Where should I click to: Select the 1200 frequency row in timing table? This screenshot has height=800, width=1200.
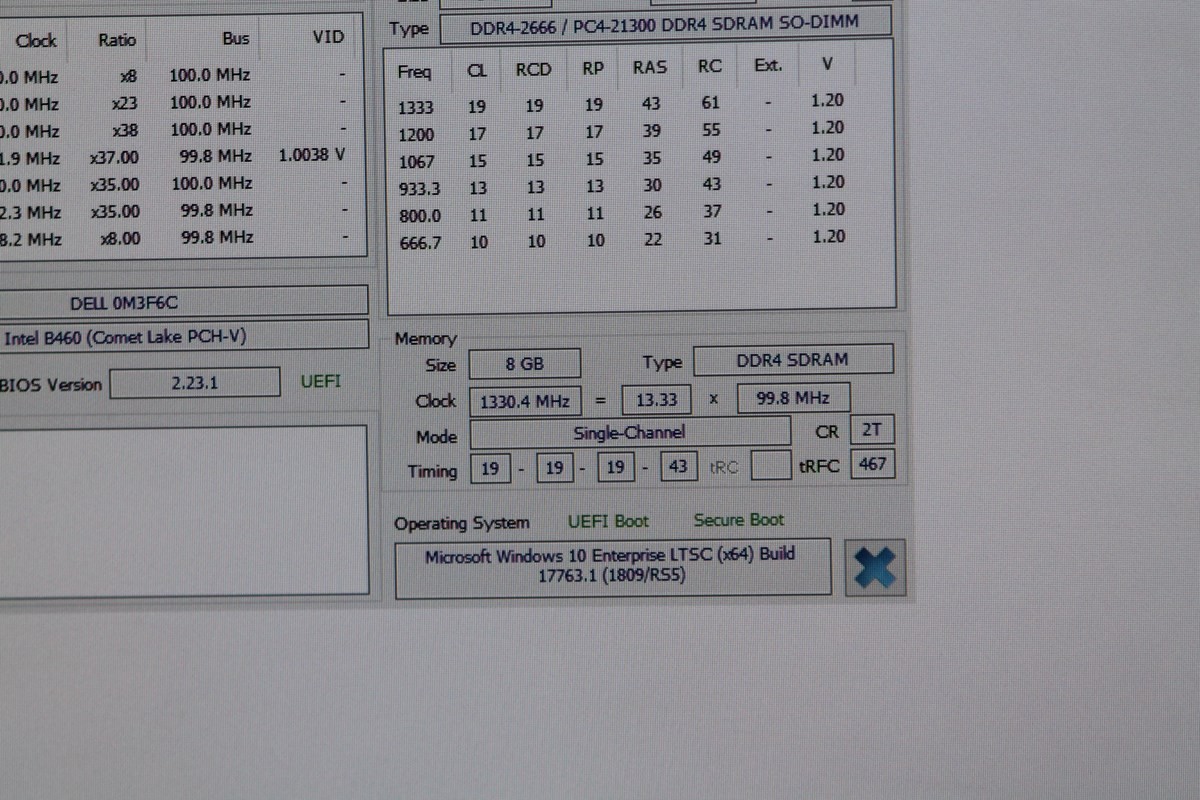(622, 130)
